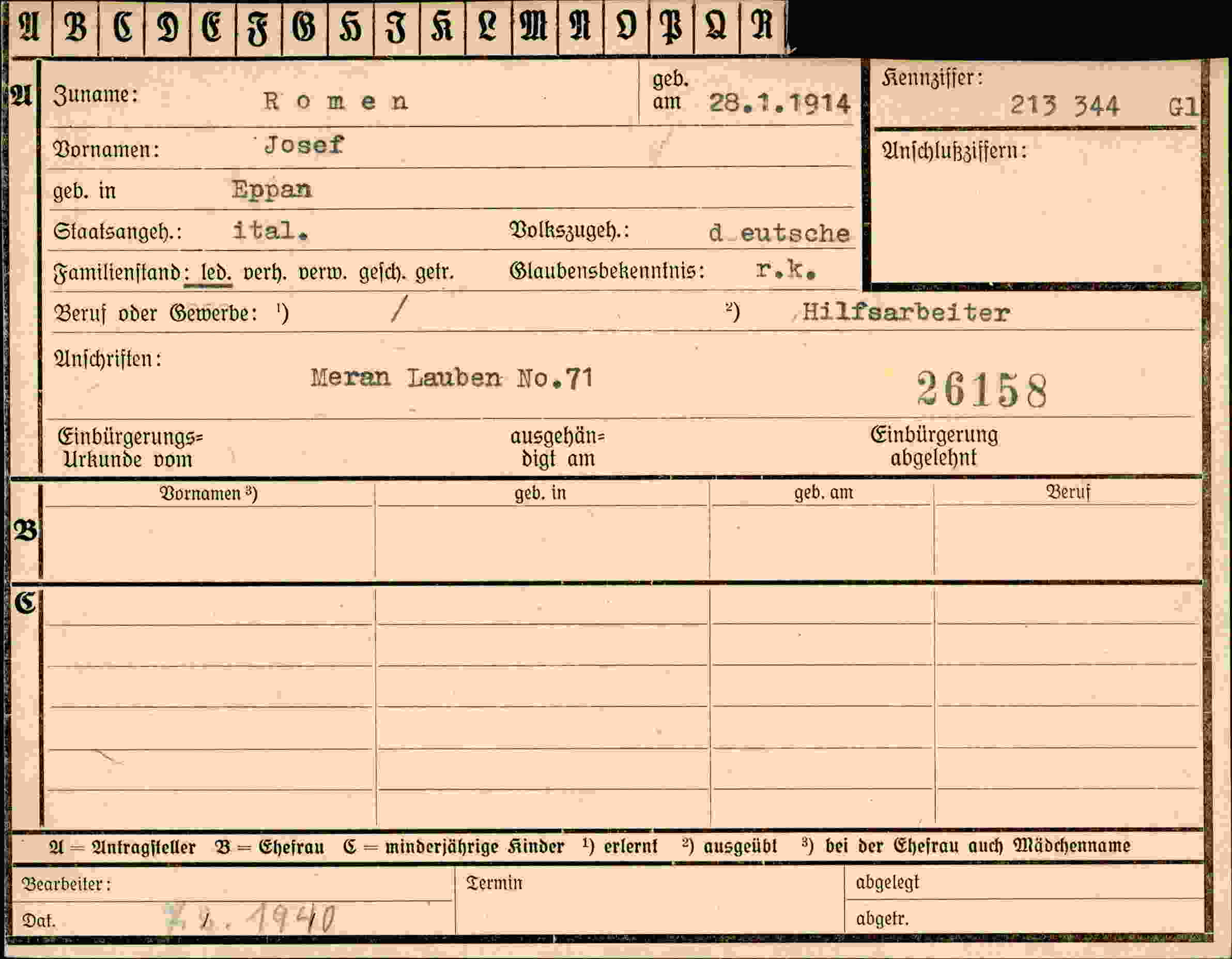This screenshot has height=959, width=1232.
Task: Click the 'Einbürgerung abgelehnt' label
Action: (x=934, y=447)
